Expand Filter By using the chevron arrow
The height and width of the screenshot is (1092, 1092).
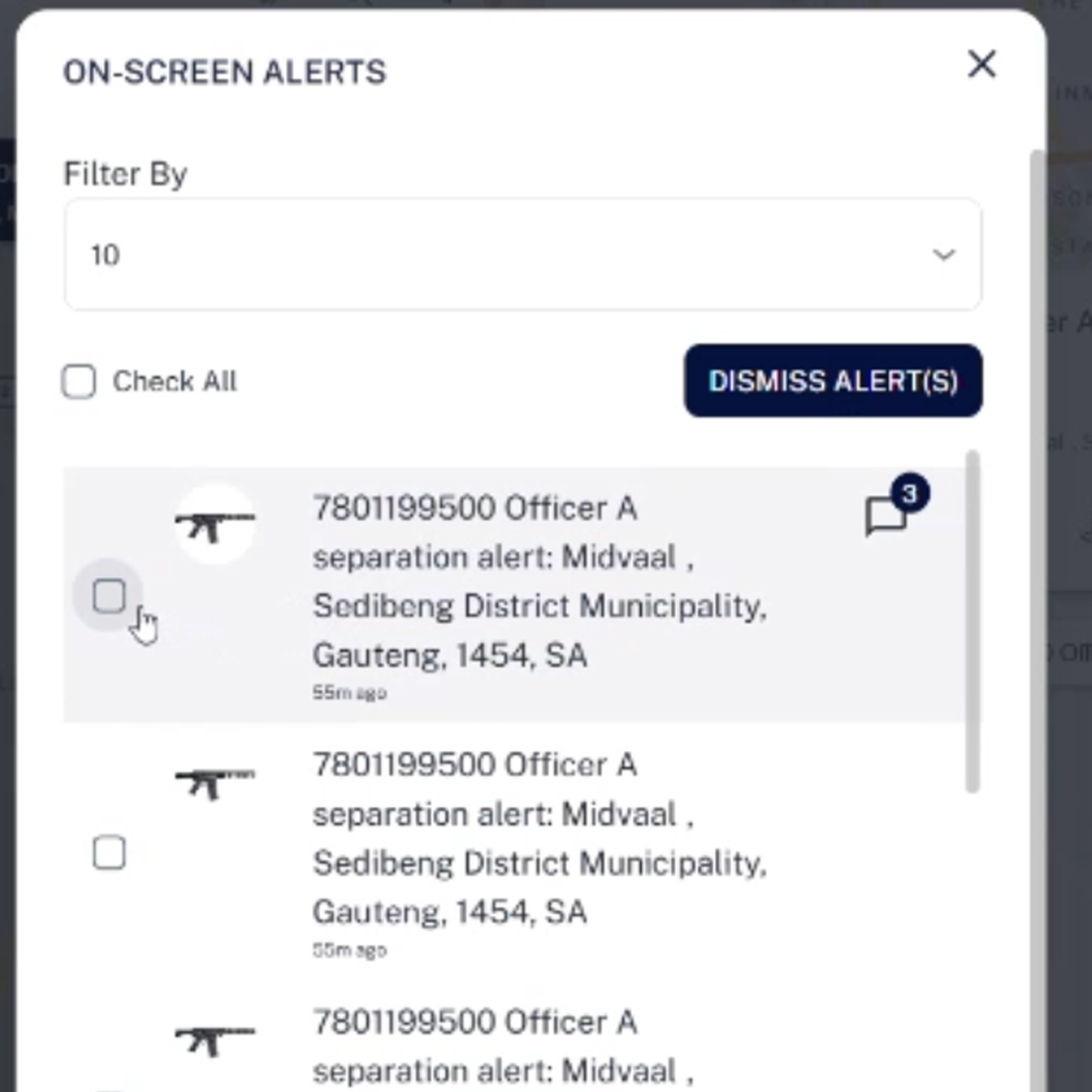pyautogui.click(x=943, y=254)
